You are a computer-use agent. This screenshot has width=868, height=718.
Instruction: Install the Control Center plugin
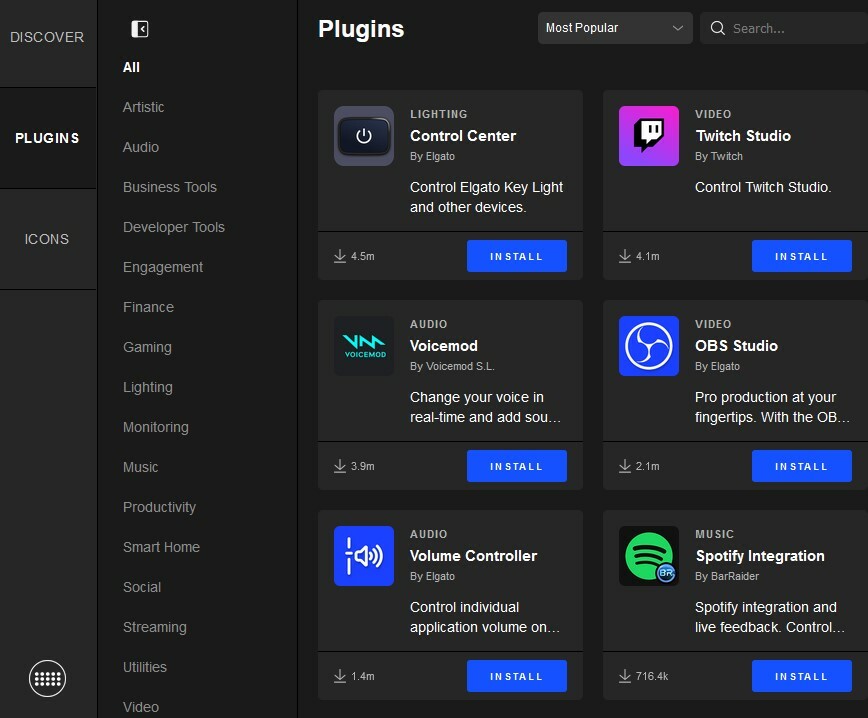click(x=516, y=256)
